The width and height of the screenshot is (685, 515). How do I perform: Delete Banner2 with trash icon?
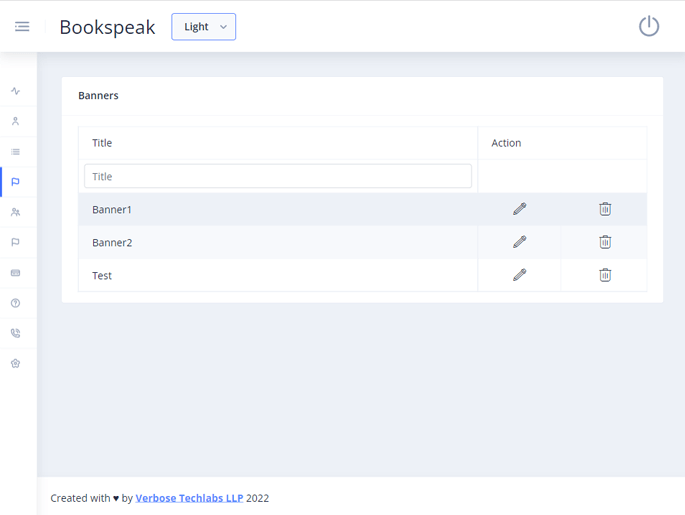pyautogui.click(x=605, y=242)
